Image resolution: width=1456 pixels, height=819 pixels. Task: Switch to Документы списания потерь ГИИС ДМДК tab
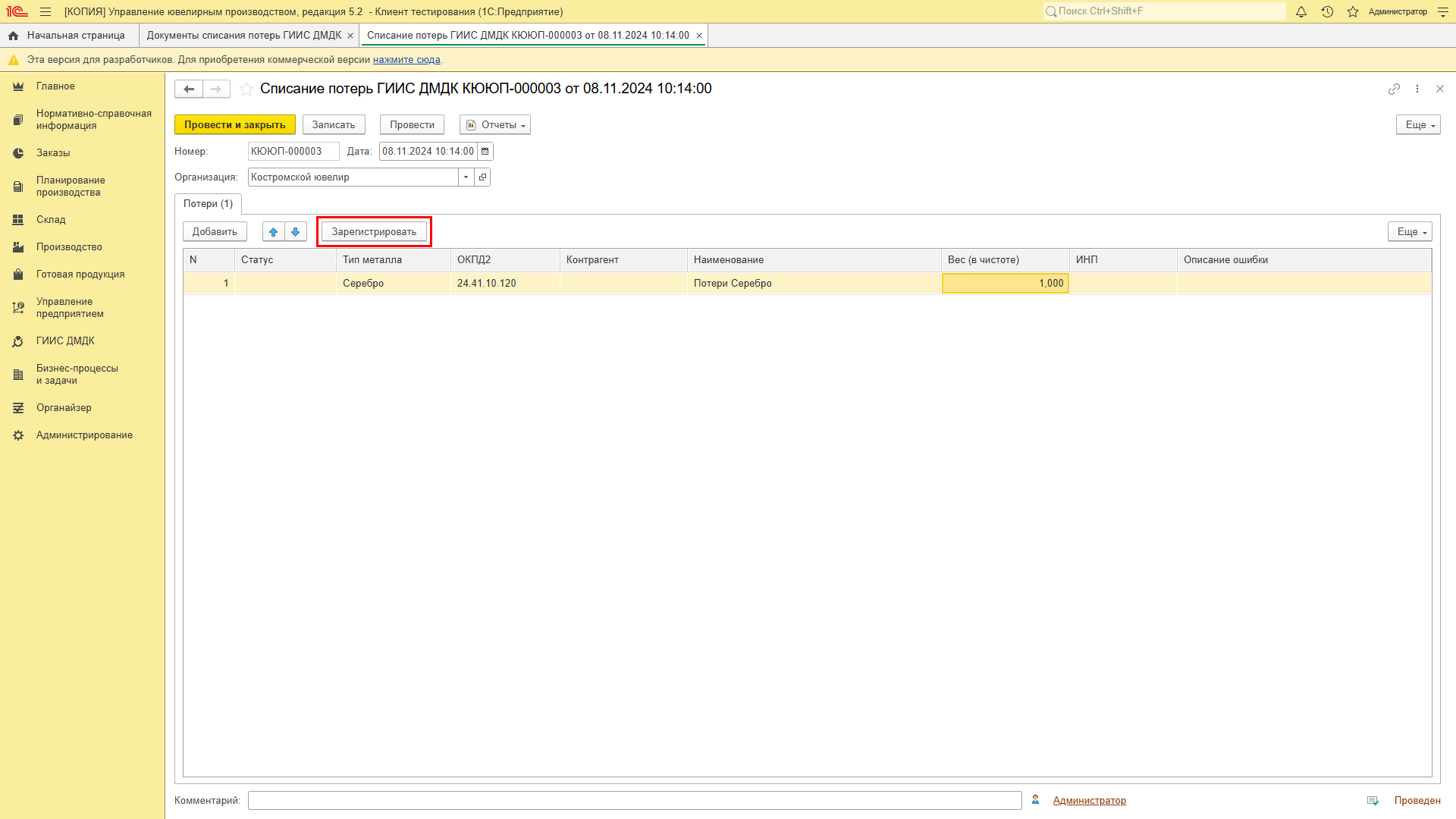click(243, 36)
